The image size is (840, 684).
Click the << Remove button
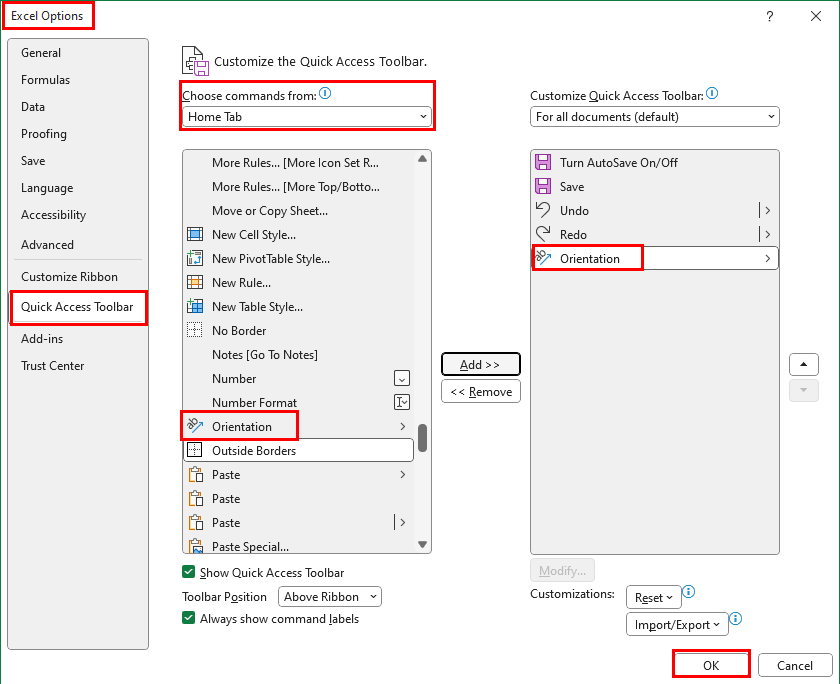pyautogui.click(x=481, y=392)
